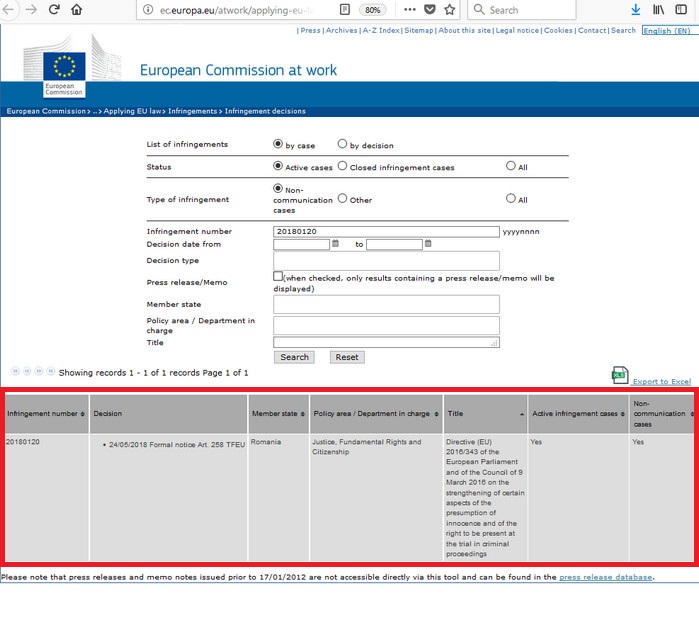The width and height of the screenshot is (699, 630).
Task: Go to first page of records
Action: (15, 371)
